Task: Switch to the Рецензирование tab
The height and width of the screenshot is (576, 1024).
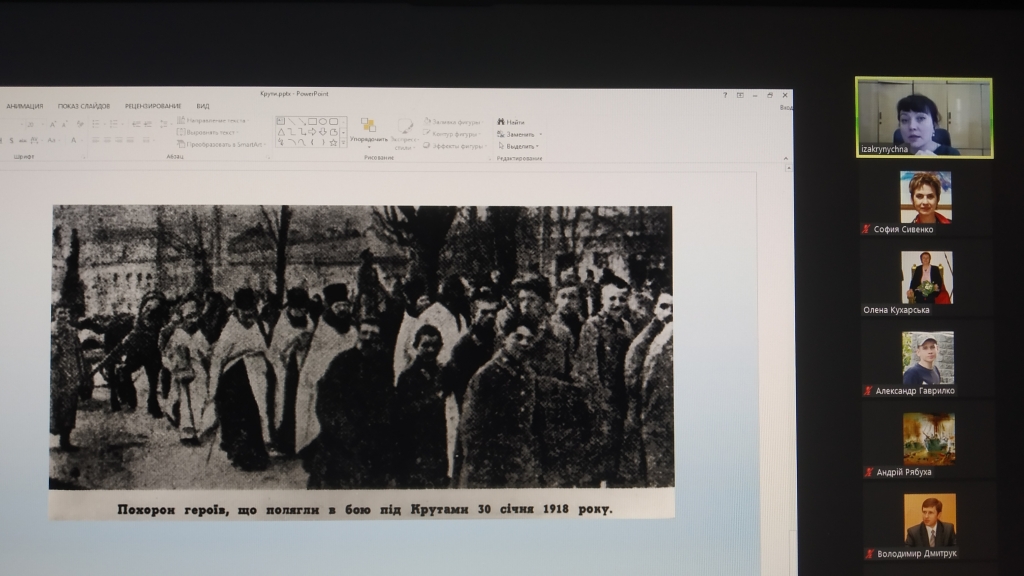Action: coord(153,106)
